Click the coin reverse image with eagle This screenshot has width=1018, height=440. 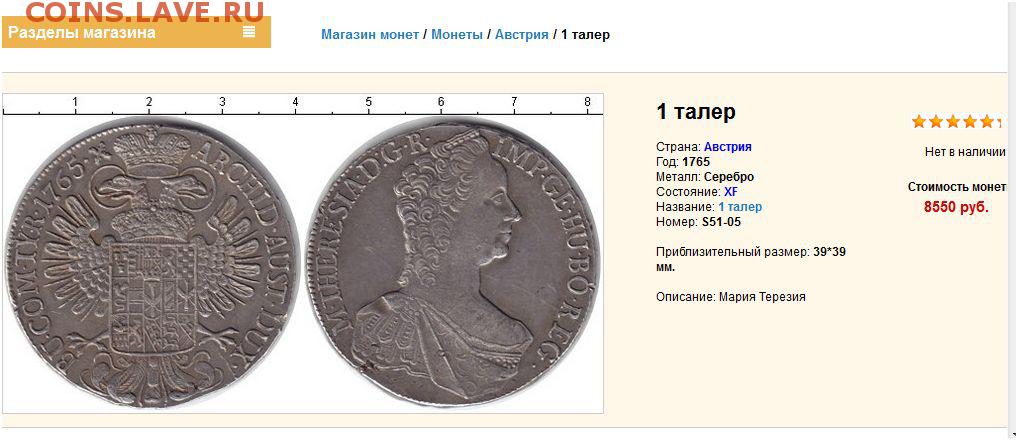point(152,263)
